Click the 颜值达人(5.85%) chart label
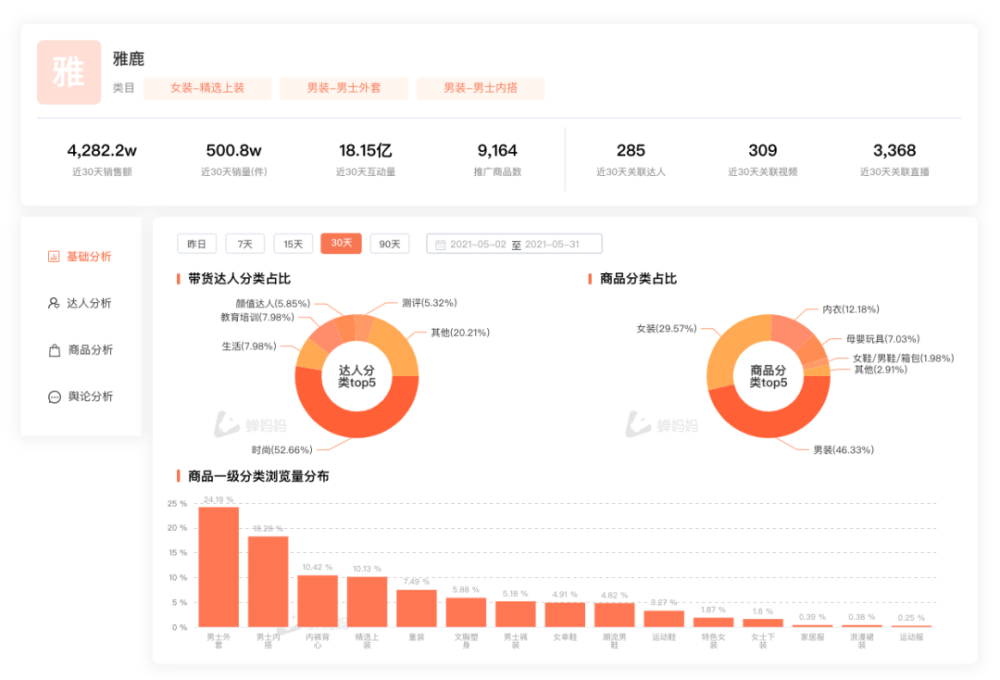Viewport: 1000px width, 680px height. click(x=272, y=303)
